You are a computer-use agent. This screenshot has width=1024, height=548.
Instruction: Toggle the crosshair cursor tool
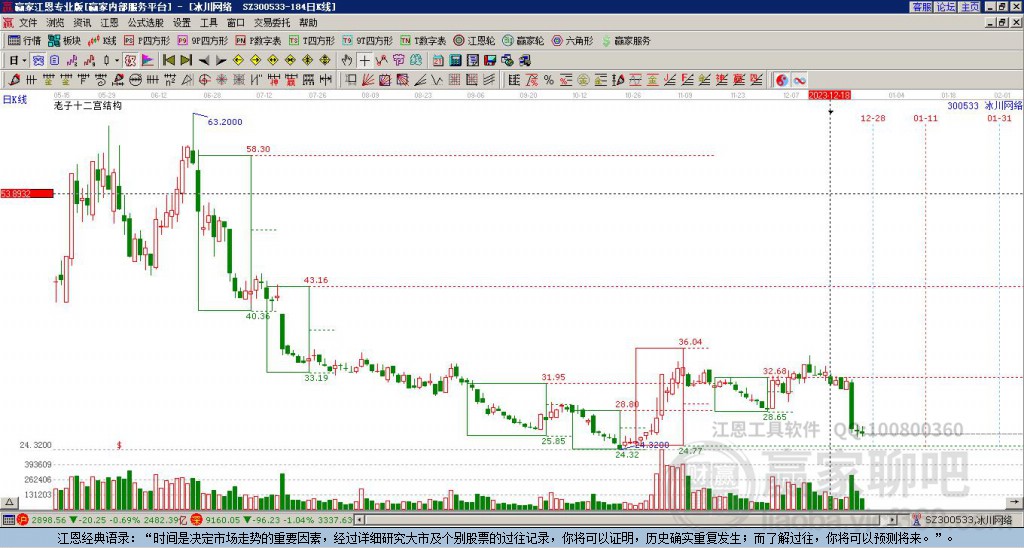click(364, 61)
